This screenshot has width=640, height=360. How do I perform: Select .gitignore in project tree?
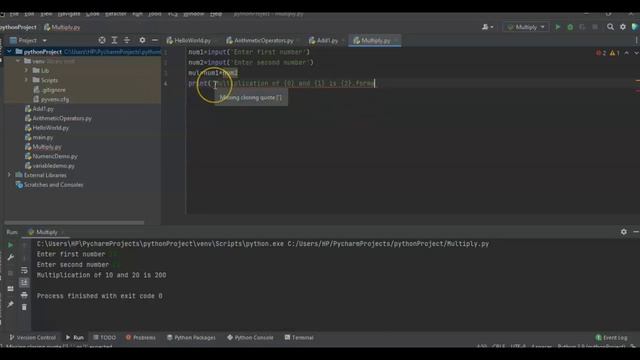click(x=53, y=90)
